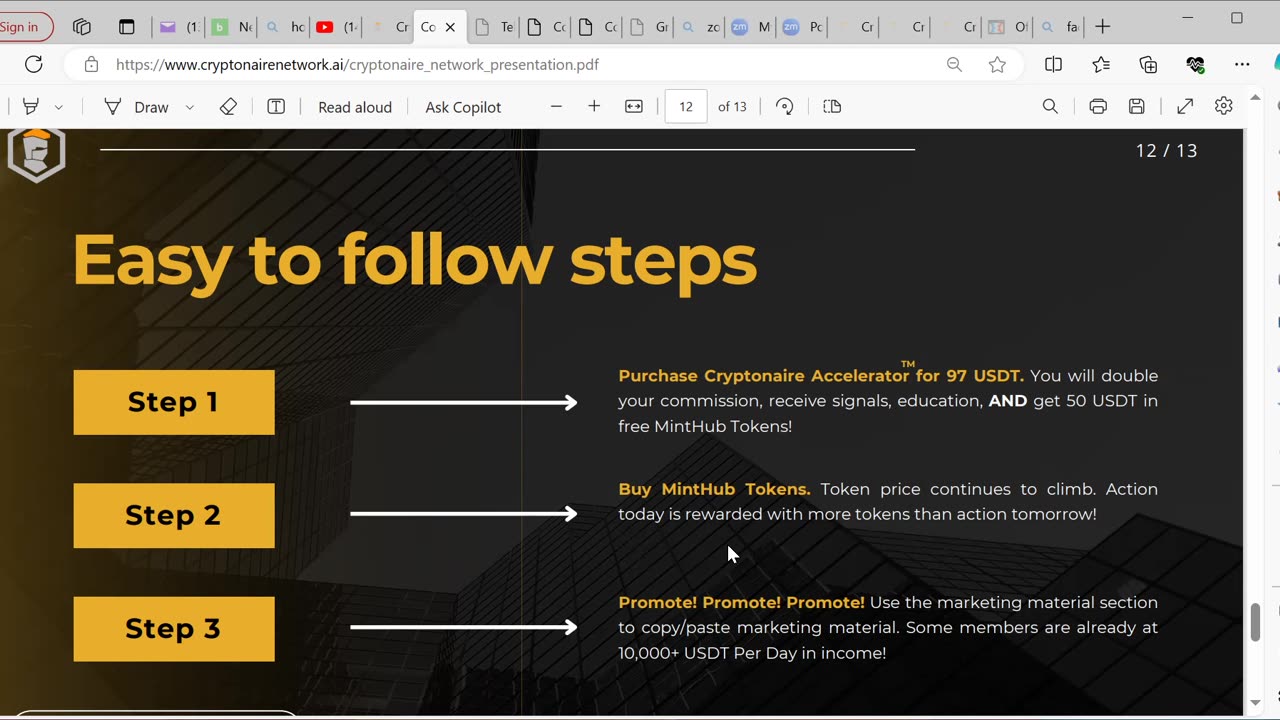Viewport: 1280px width, 720px height.
Task: Switch to the green 'b' tab
Action: point(231,27)
